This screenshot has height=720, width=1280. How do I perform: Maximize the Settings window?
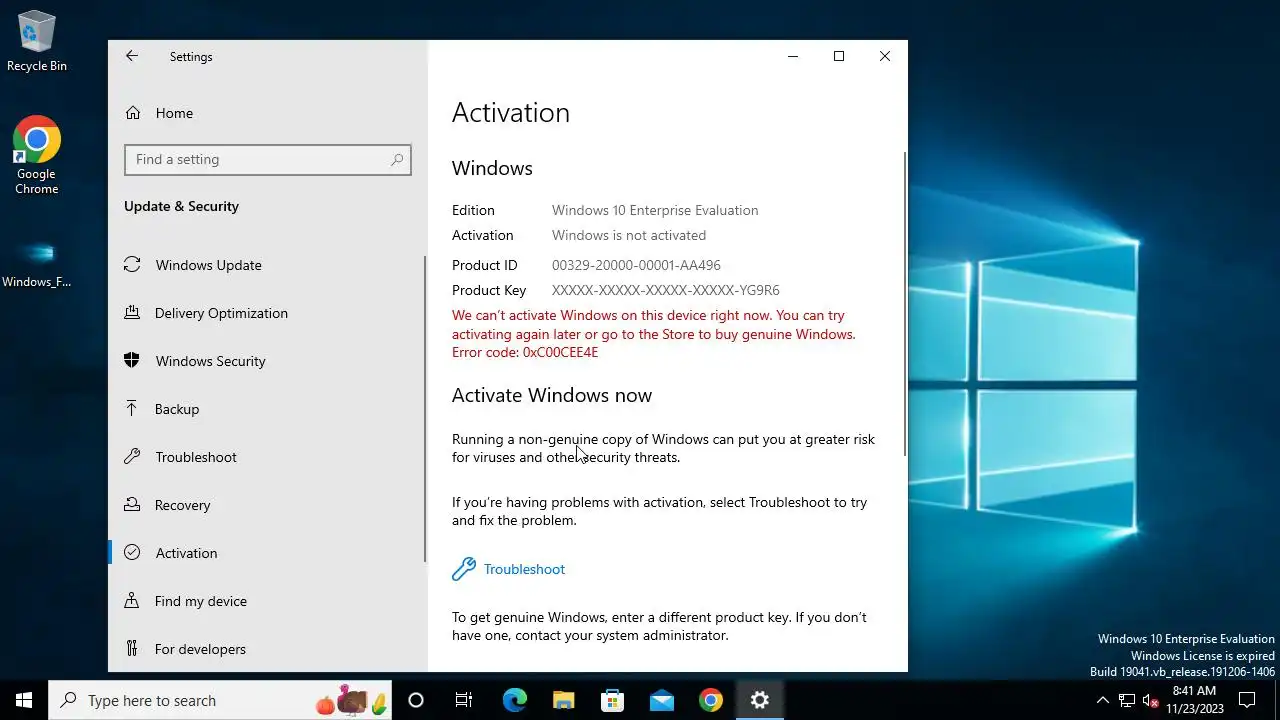(x=839, y=56)
